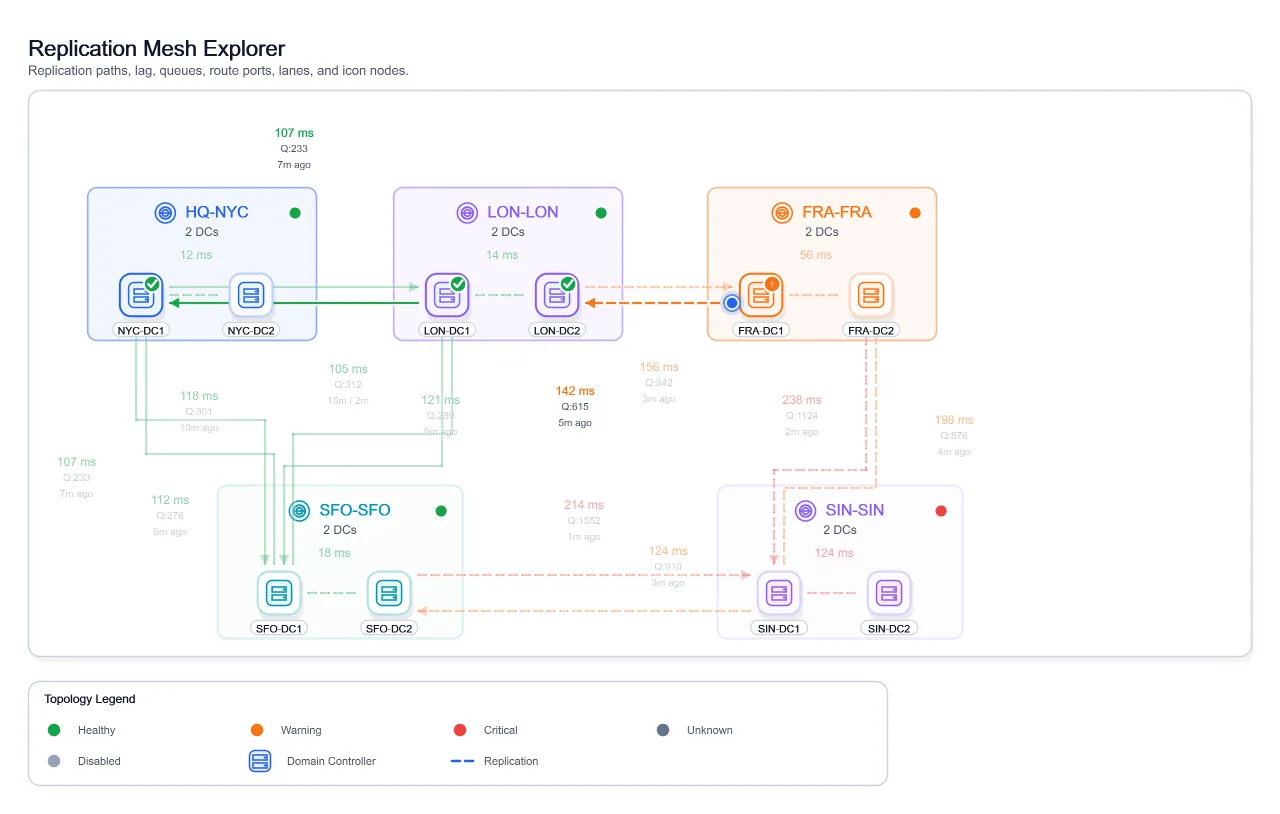
Task: Click the Healthy legend green swatch
Action: (54, 730)
